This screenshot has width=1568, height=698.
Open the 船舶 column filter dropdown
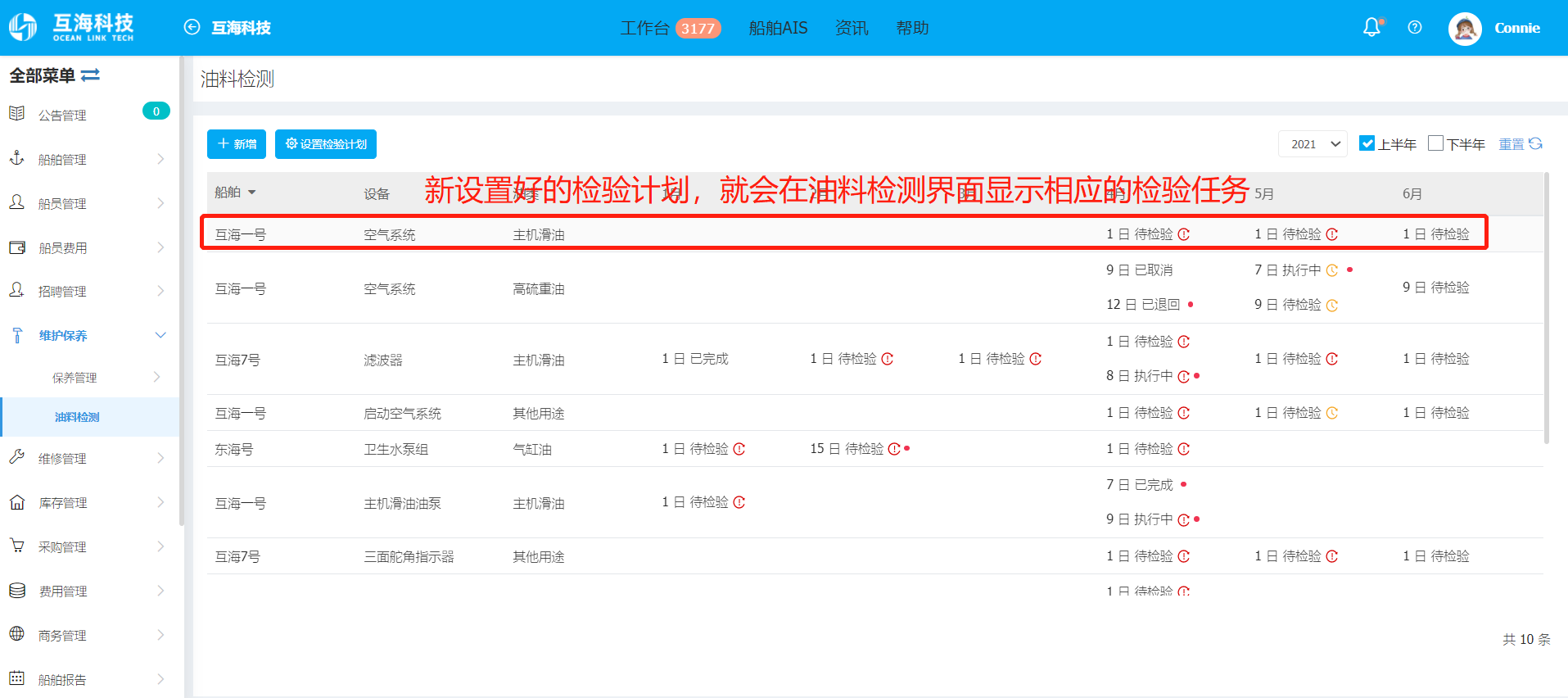251,193
